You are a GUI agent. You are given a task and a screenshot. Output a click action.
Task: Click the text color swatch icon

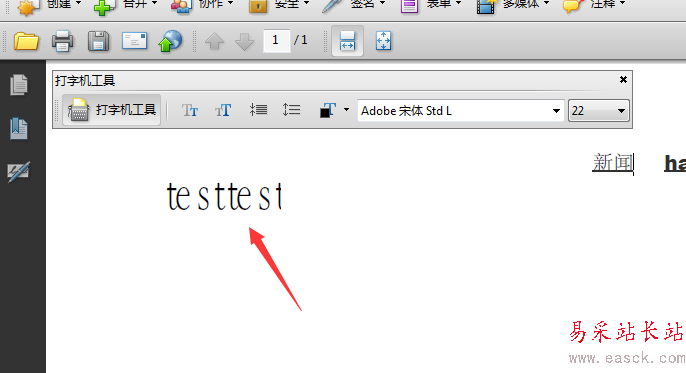point(328,110)
